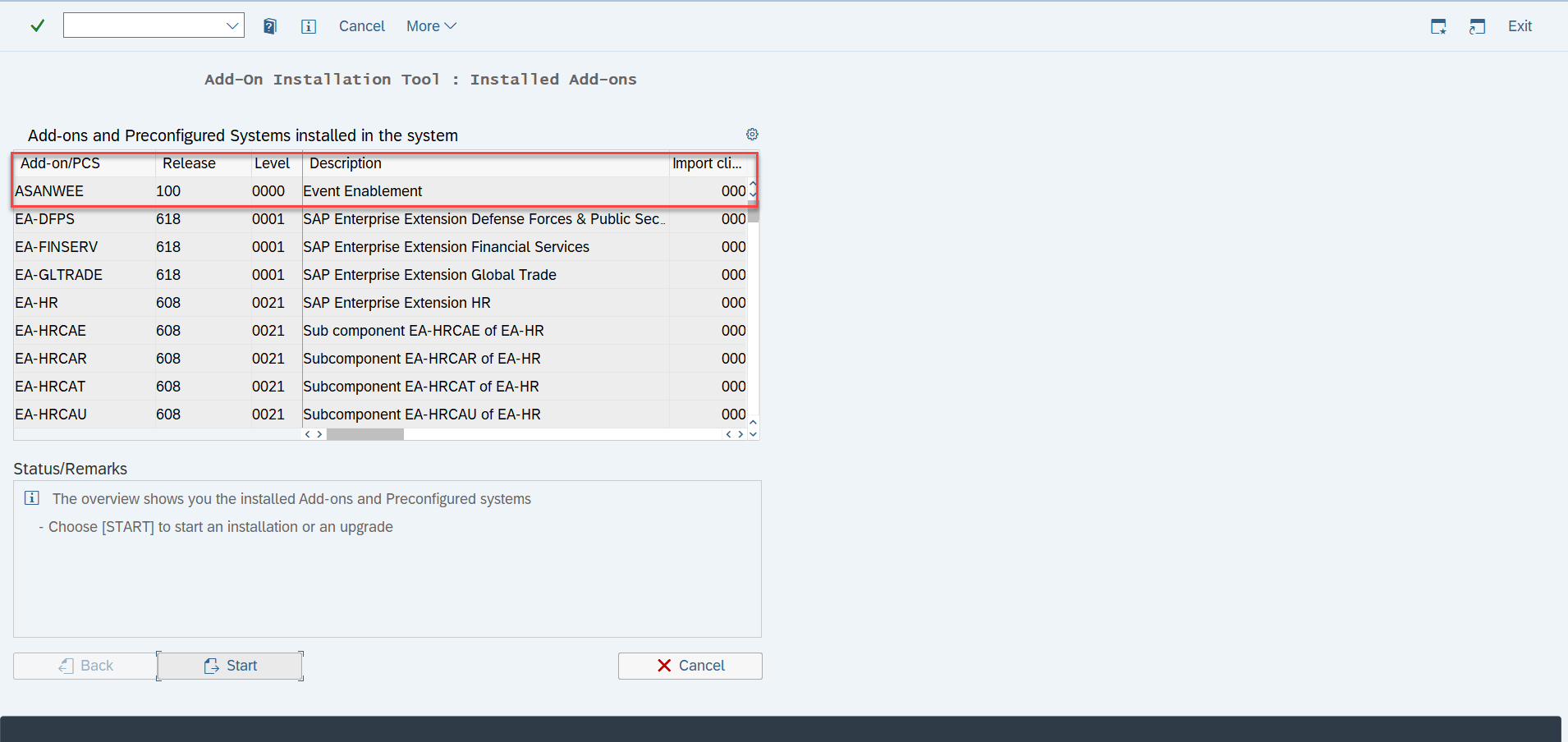Select the EA-HRCAT row

pos(380,387)
